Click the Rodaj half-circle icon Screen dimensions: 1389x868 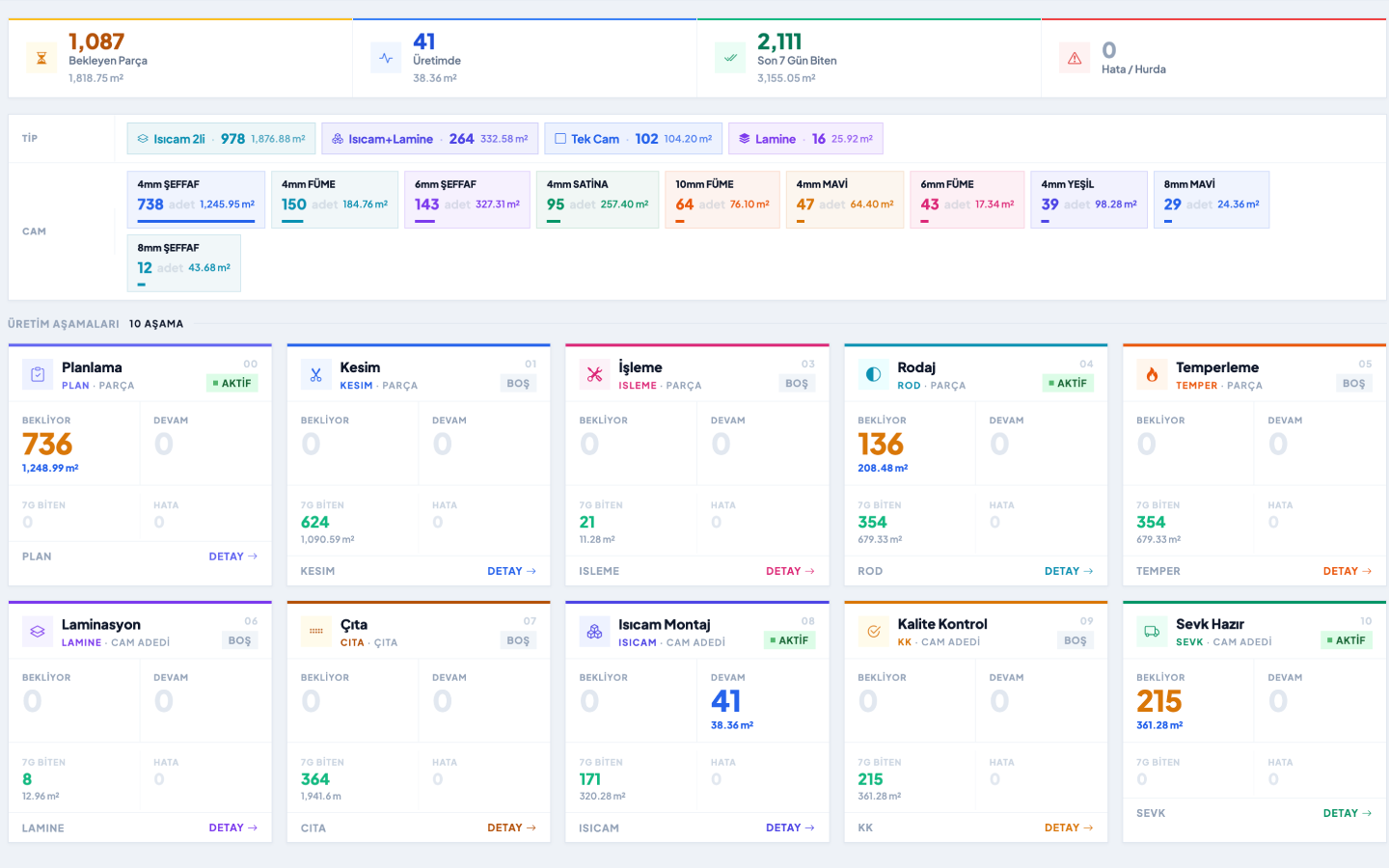tap(873, 374)
